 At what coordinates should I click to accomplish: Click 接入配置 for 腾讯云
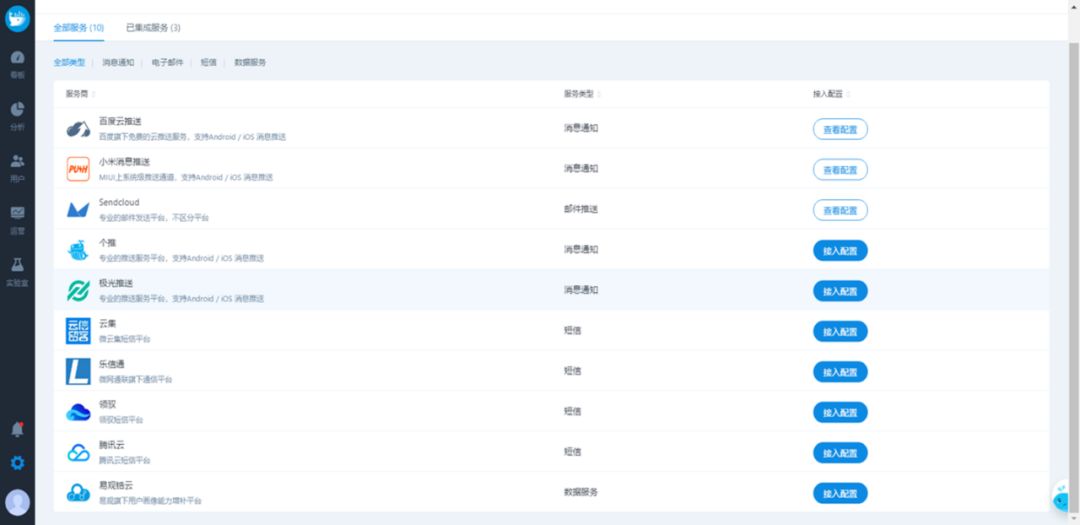[x=840, y=453]
